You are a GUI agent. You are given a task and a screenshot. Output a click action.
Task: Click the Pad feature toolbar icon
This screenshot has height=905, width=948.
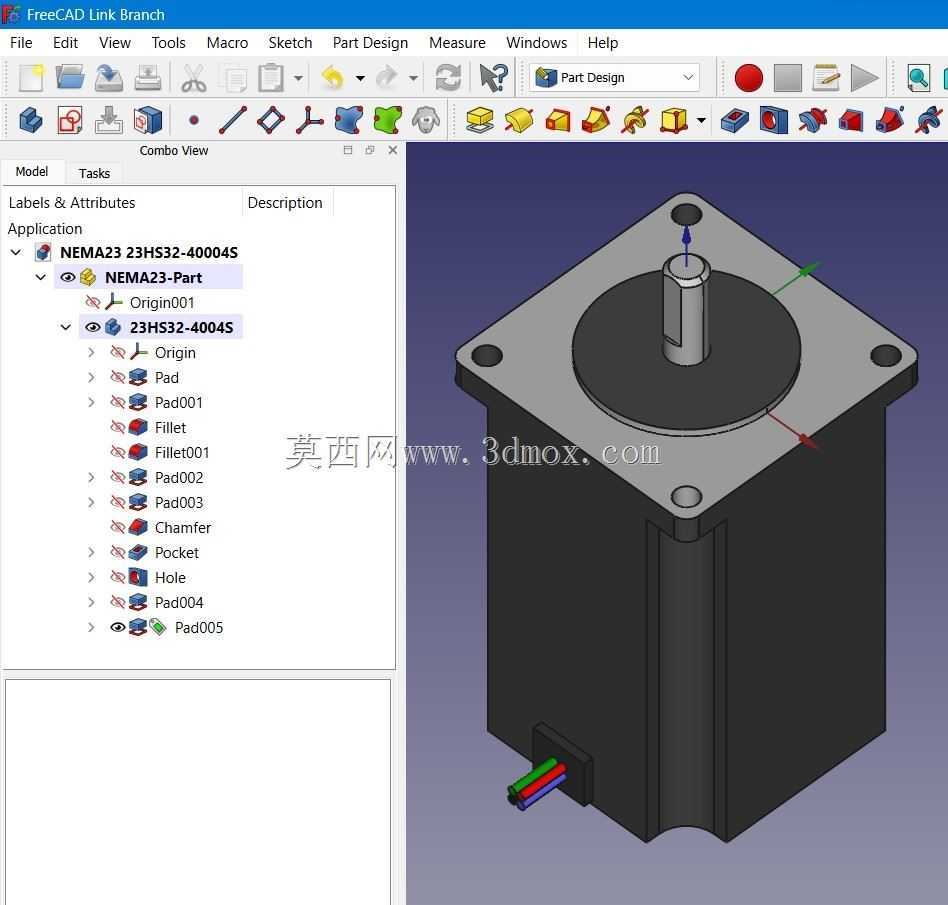(479, 120)
